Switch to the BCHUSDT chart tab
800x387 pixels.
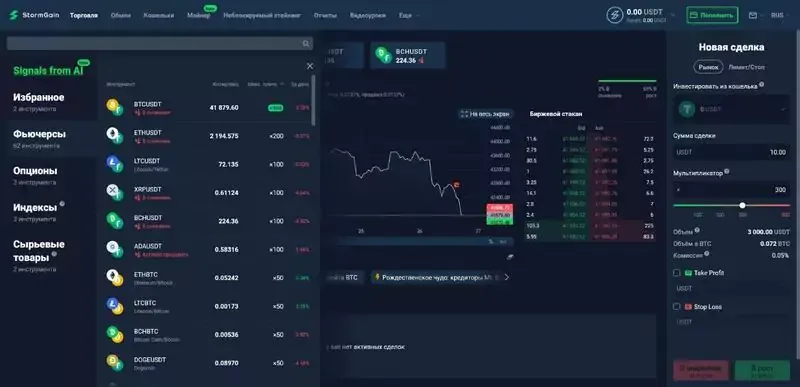tap(408, 56)
